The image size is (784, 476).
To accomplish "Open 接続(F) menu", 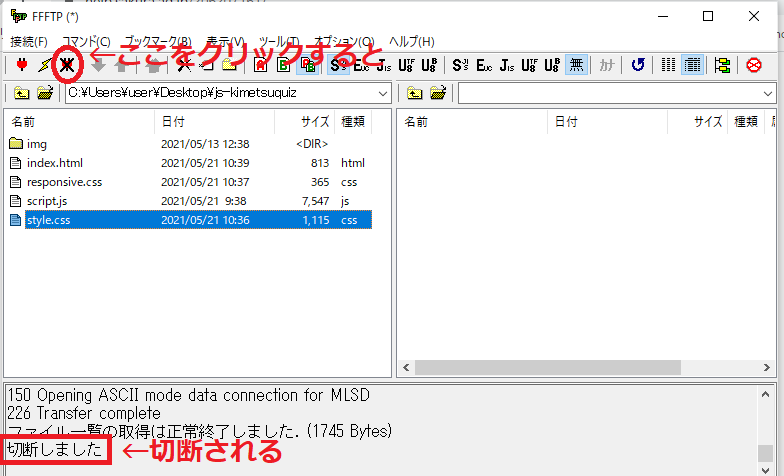I will pos(28,42).
